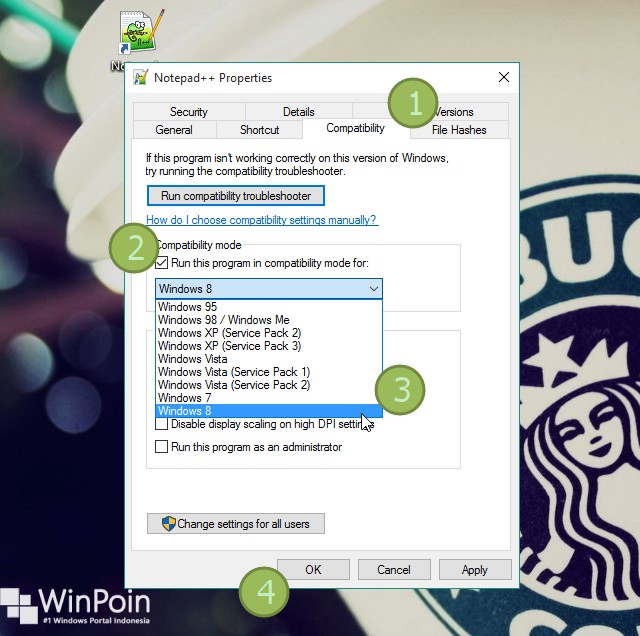Choose Windows 98 / Windows Me option
This screenshot has width=640, height=636.
point(269,320)
